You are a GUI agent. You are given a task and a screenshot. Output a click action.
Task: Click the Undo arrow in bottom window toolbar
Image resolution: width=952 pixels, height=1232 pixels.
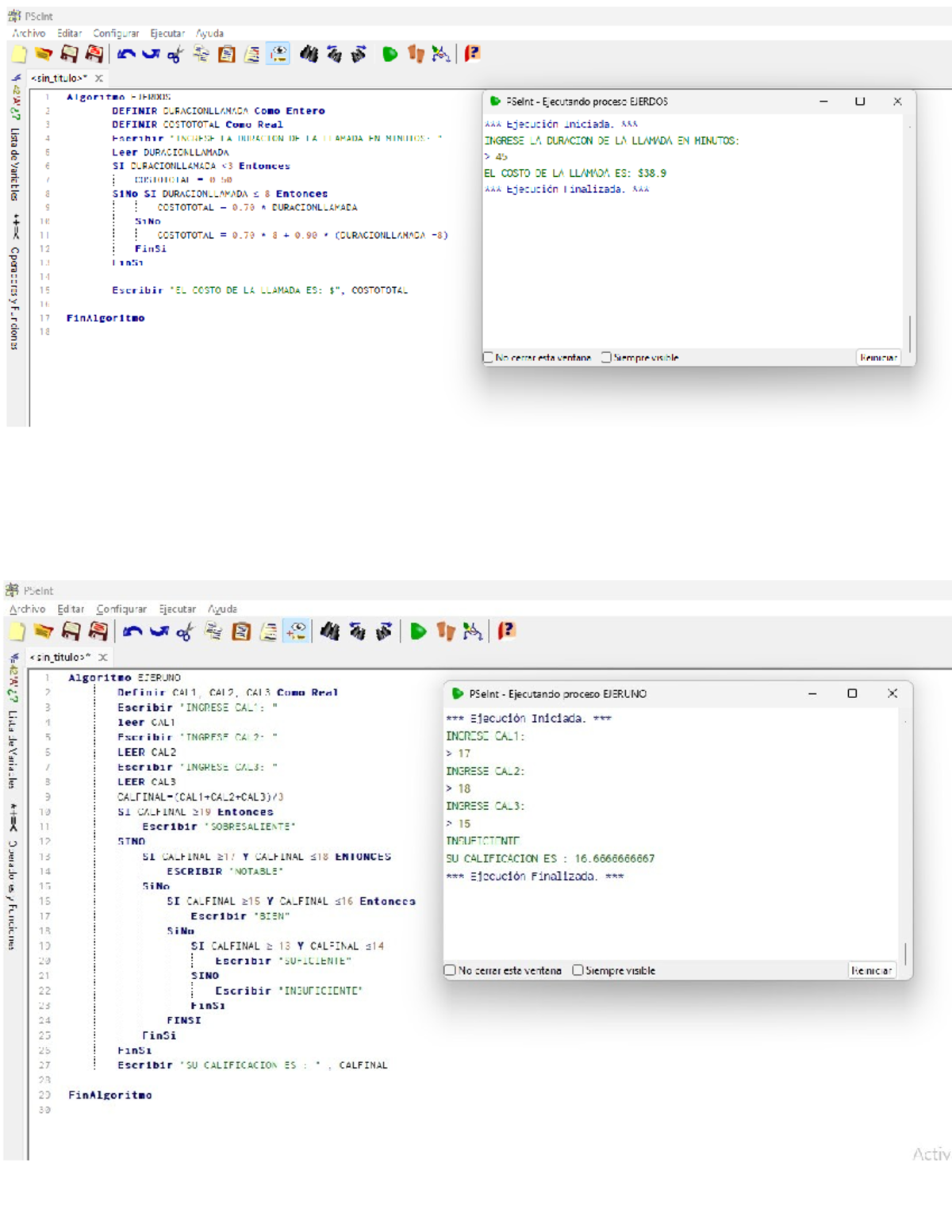tap(132, 631)
